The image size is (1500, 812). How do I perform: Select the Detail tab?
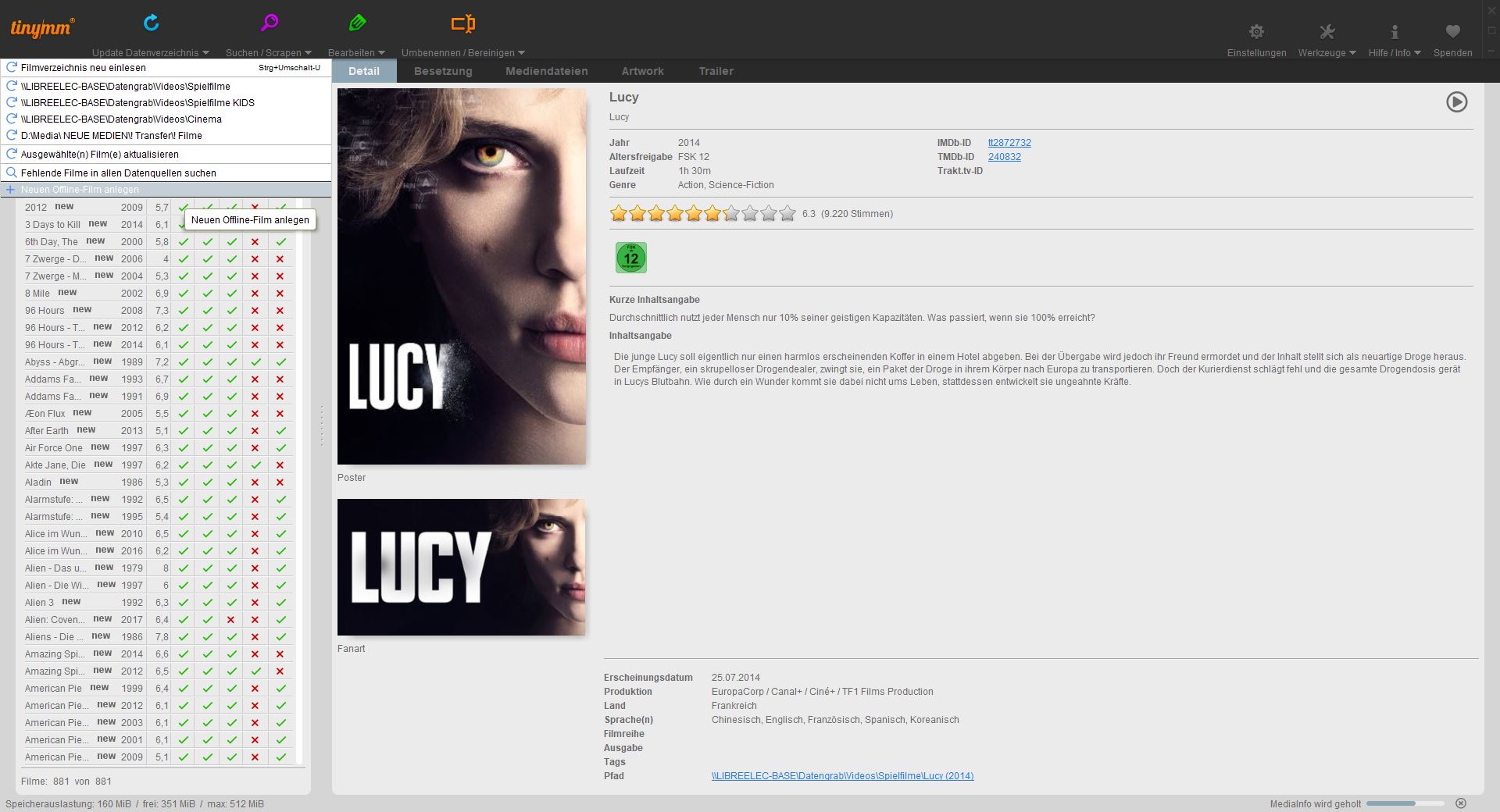(364, 71)
